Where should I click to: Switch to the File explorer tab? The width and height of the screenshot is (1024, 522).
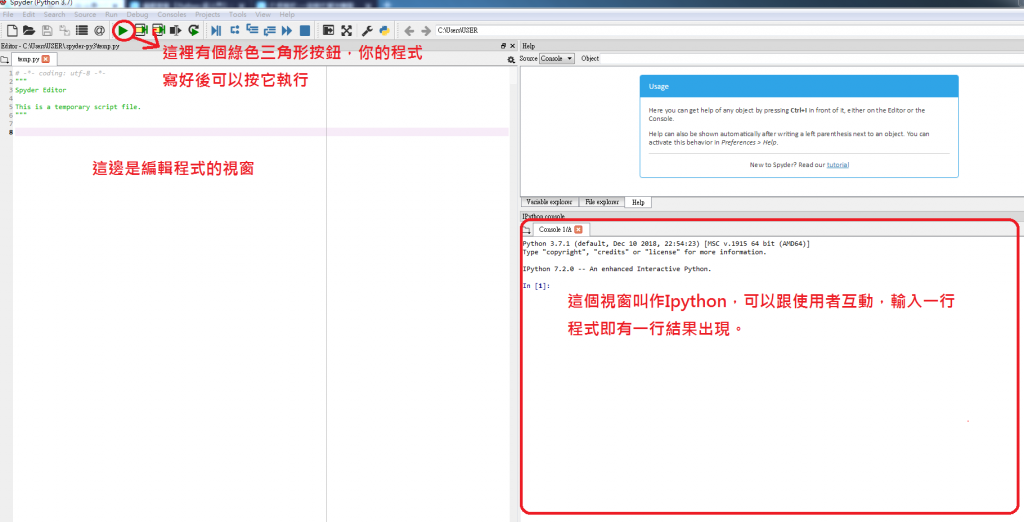[601, 203]
